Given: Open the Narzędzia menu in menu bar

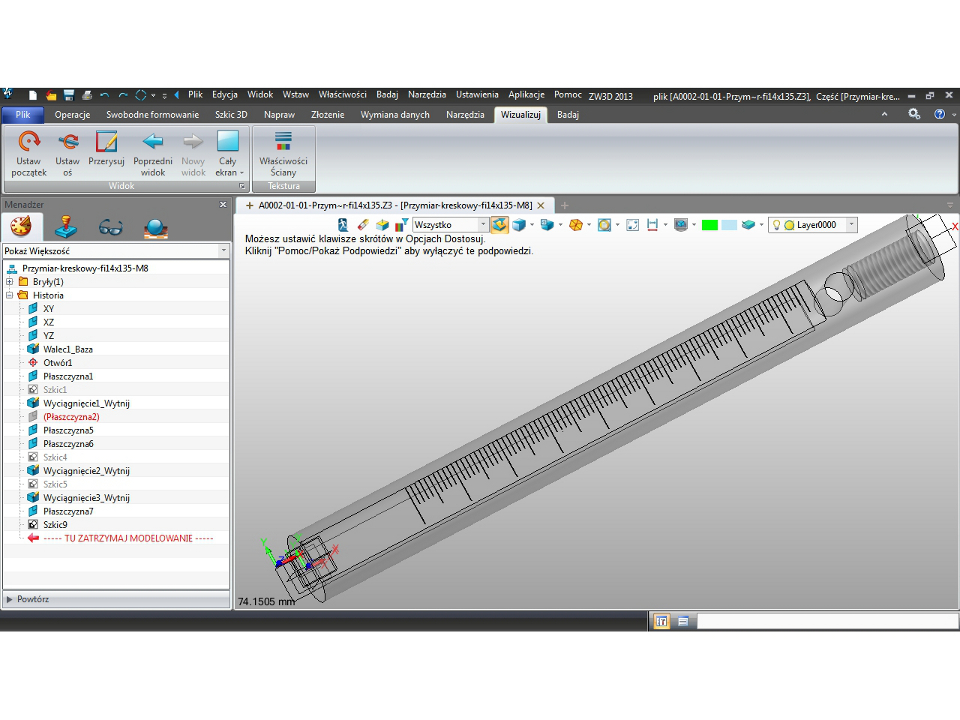Looking at the screenshot, I should (x=427, y=95).
